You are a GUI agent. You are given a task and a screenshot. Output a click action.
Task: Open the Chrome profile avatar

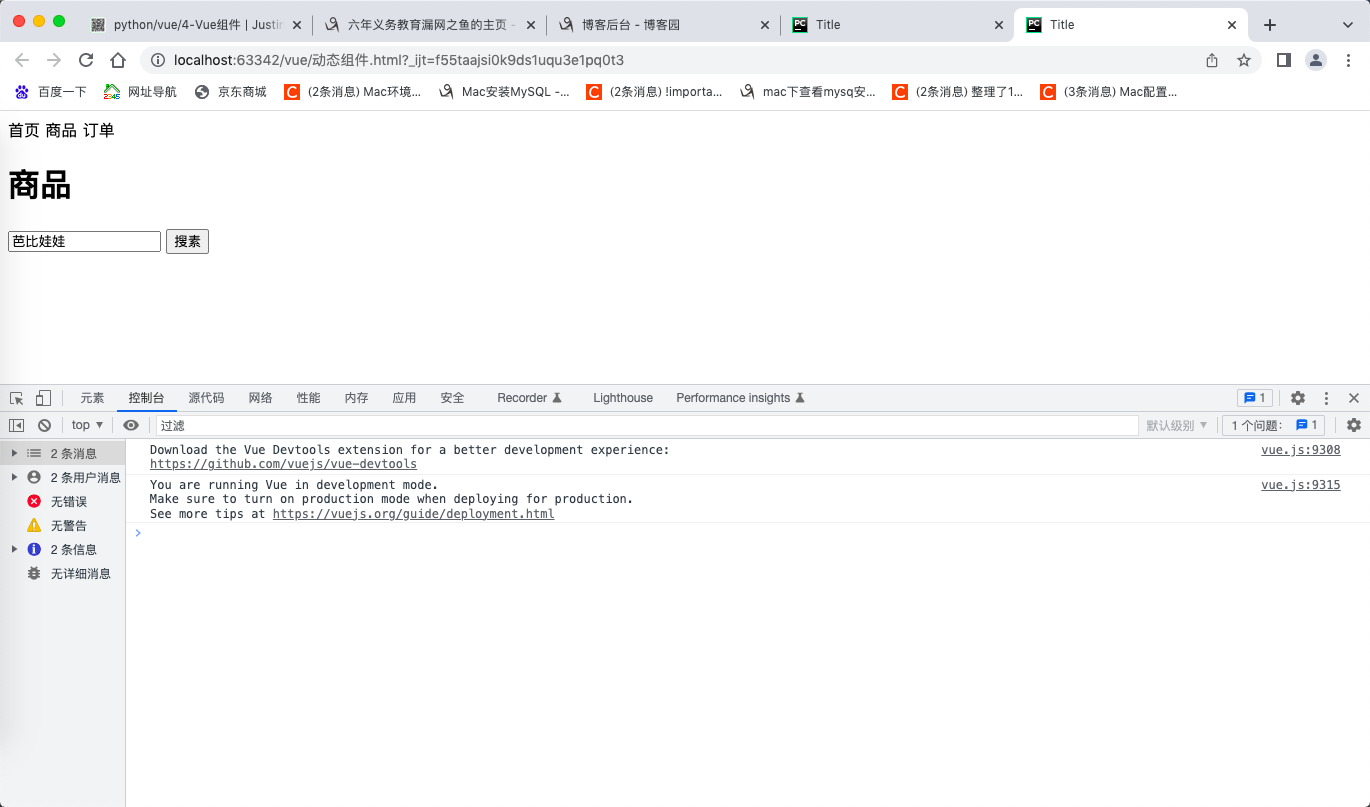tap(1316, 60)
